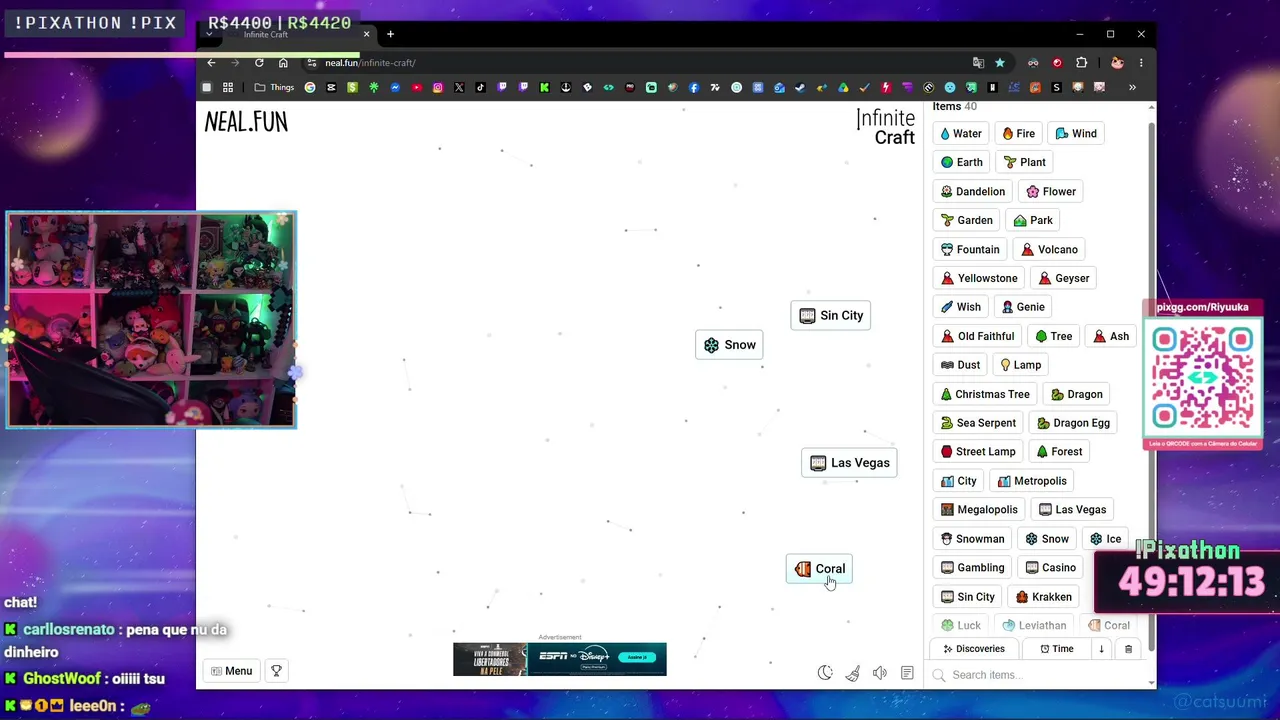
Task: Select the Krakken item in the sidebar
Action: (x=1043, y=597)
